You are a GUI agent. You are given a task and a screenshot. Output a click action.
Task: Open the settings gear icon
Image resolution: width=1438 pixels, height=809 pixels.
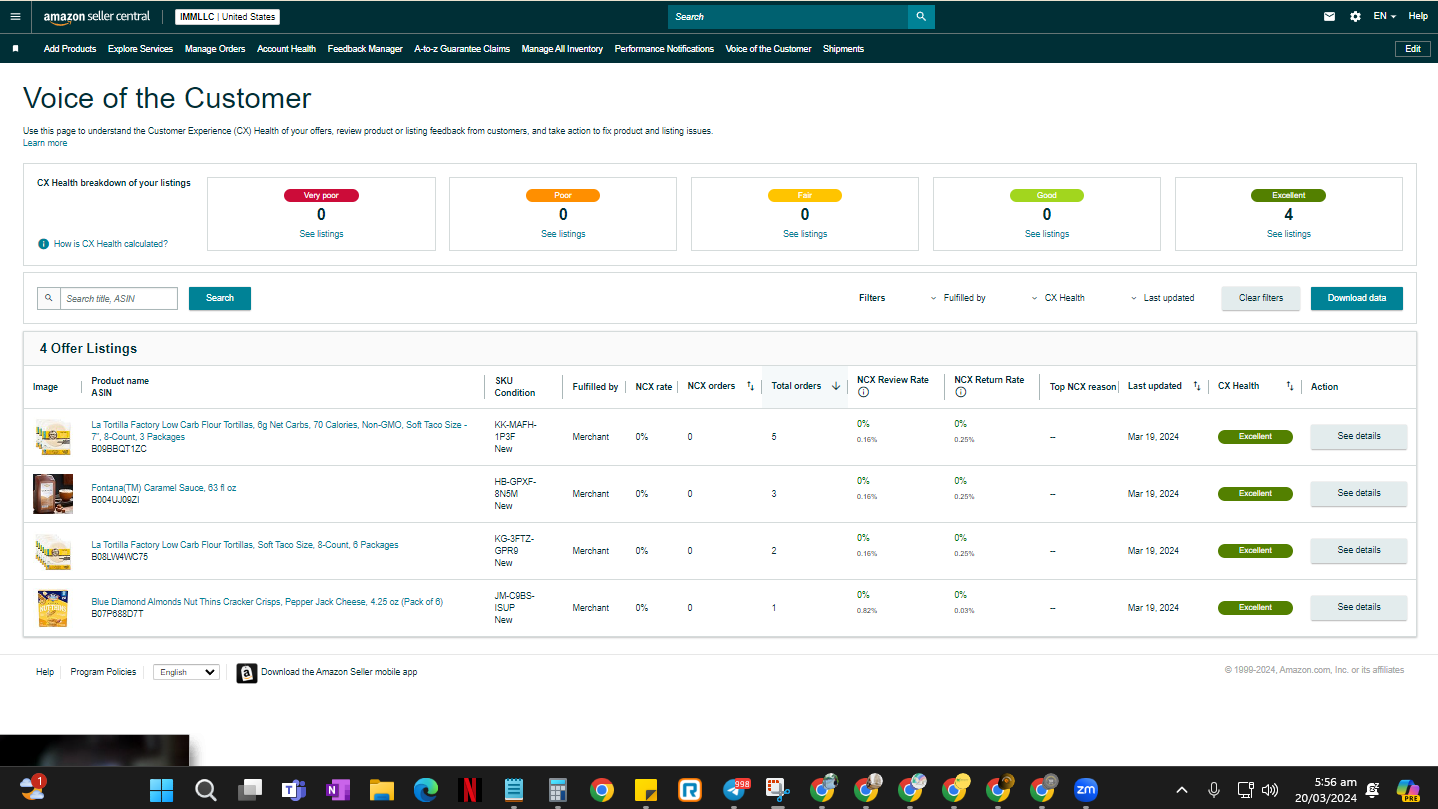point(1355,16)
